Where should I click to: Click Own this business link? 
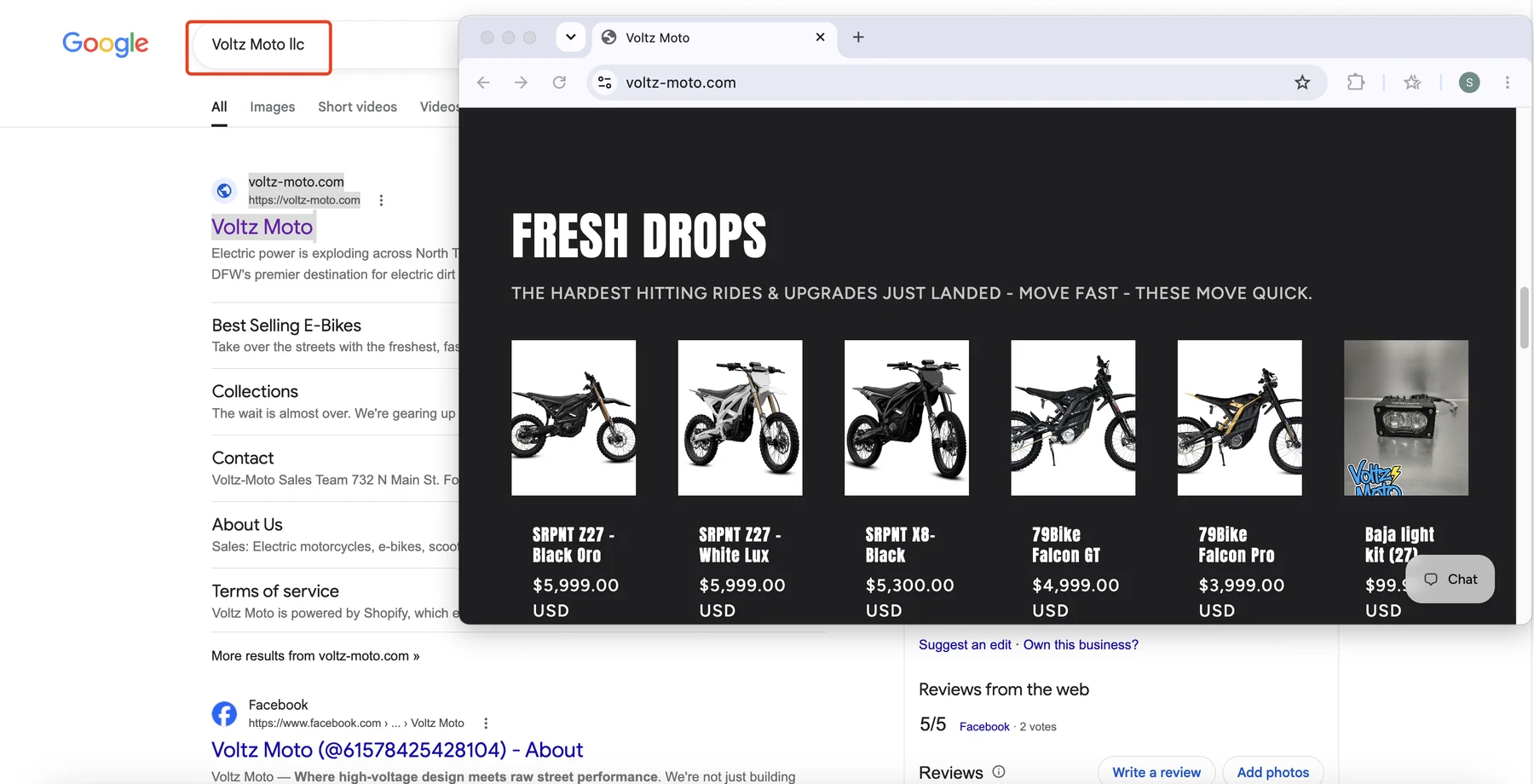click(x=1081, y=645)
